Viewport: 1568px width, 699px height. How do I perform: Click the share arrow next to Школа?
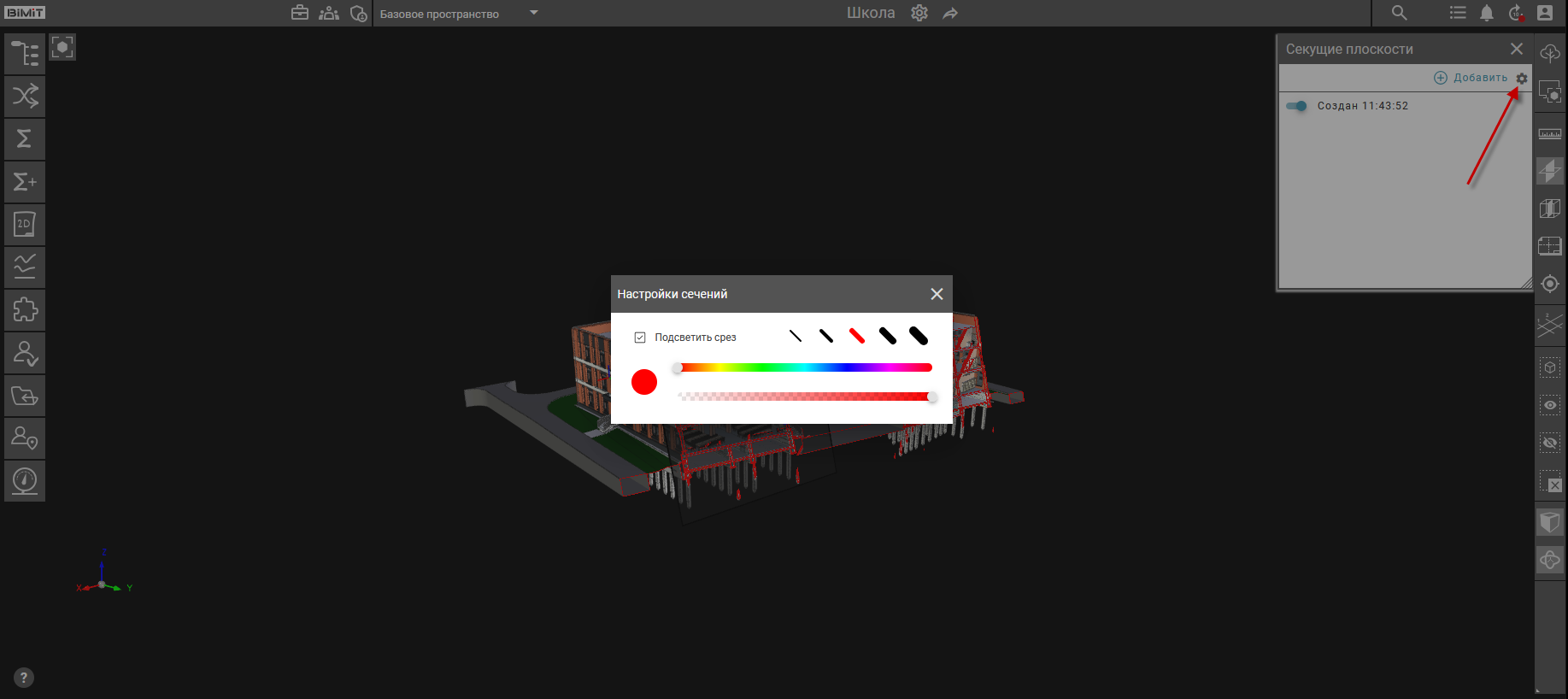(950, 13)
